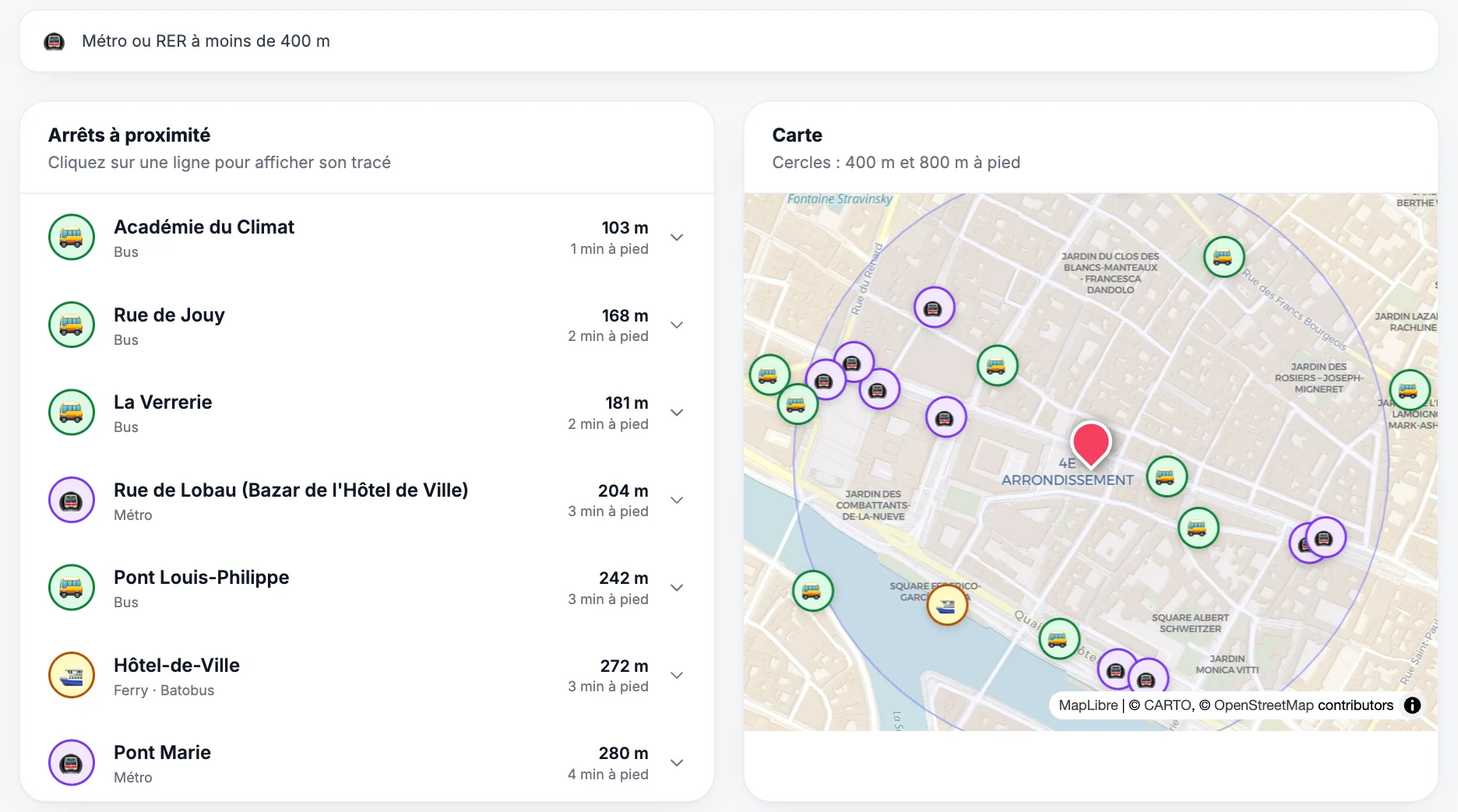Viewport: 1458px width, 812px height.
Task: Click the Académie du Climat bus icon in list
Action: [72, 237]
